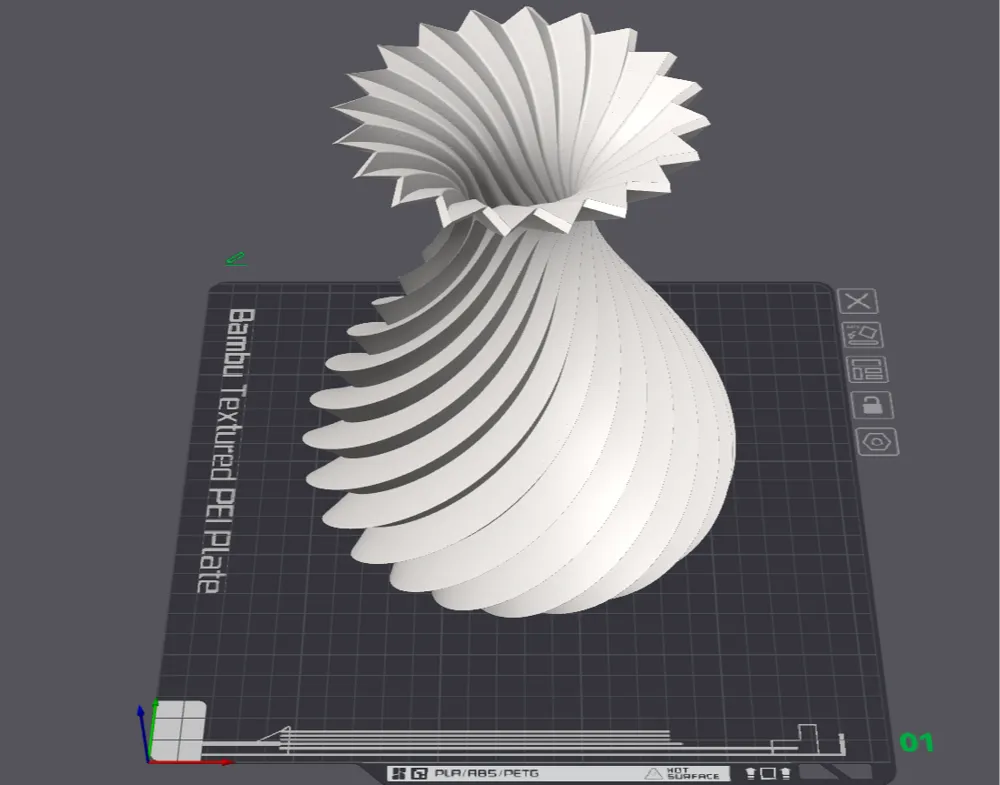
Task: Click the Hot Surface warning triangle
Action: click(x=653, y=774)
